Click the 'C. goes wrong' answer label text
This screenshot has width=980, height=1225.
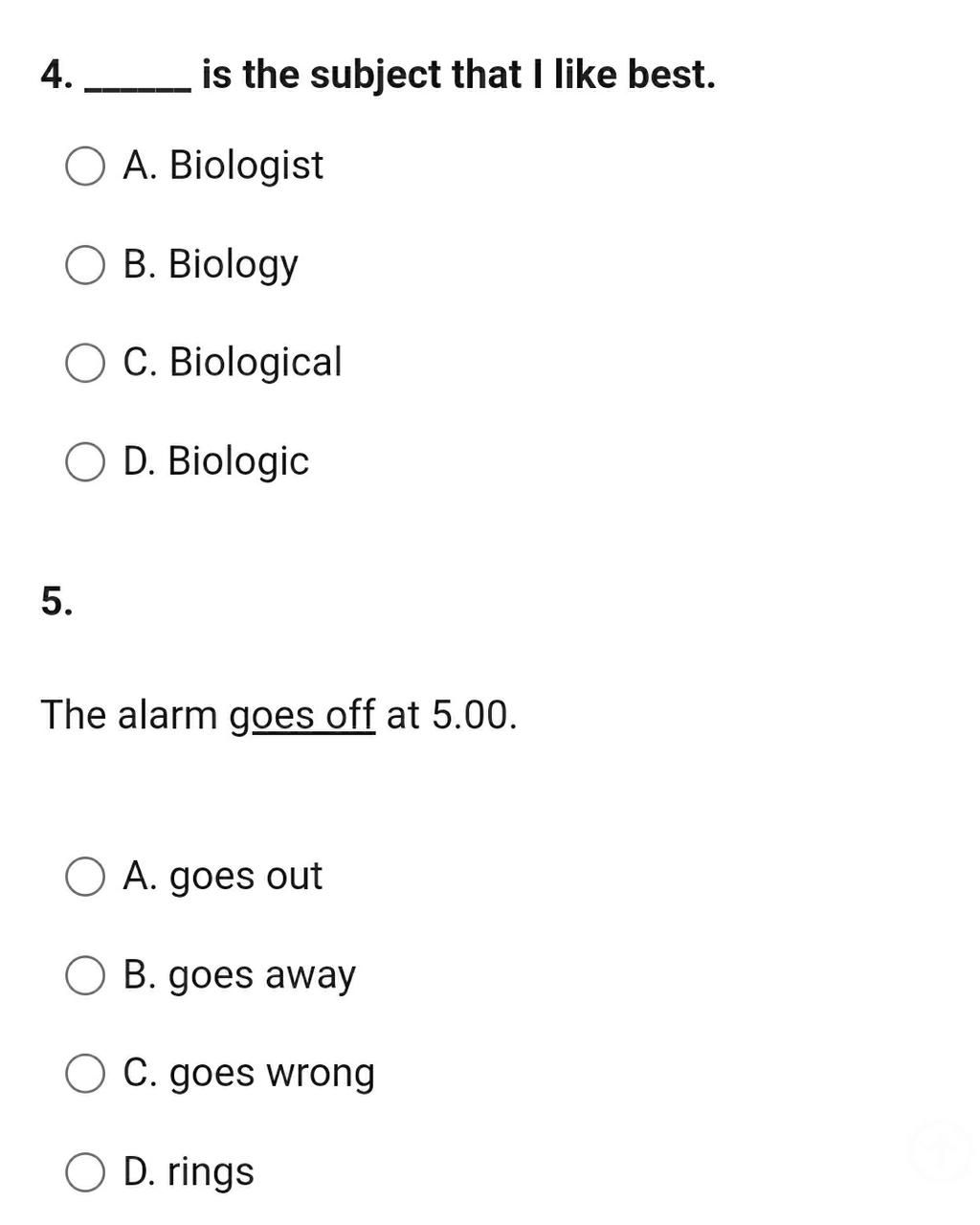pos(249,1074)
